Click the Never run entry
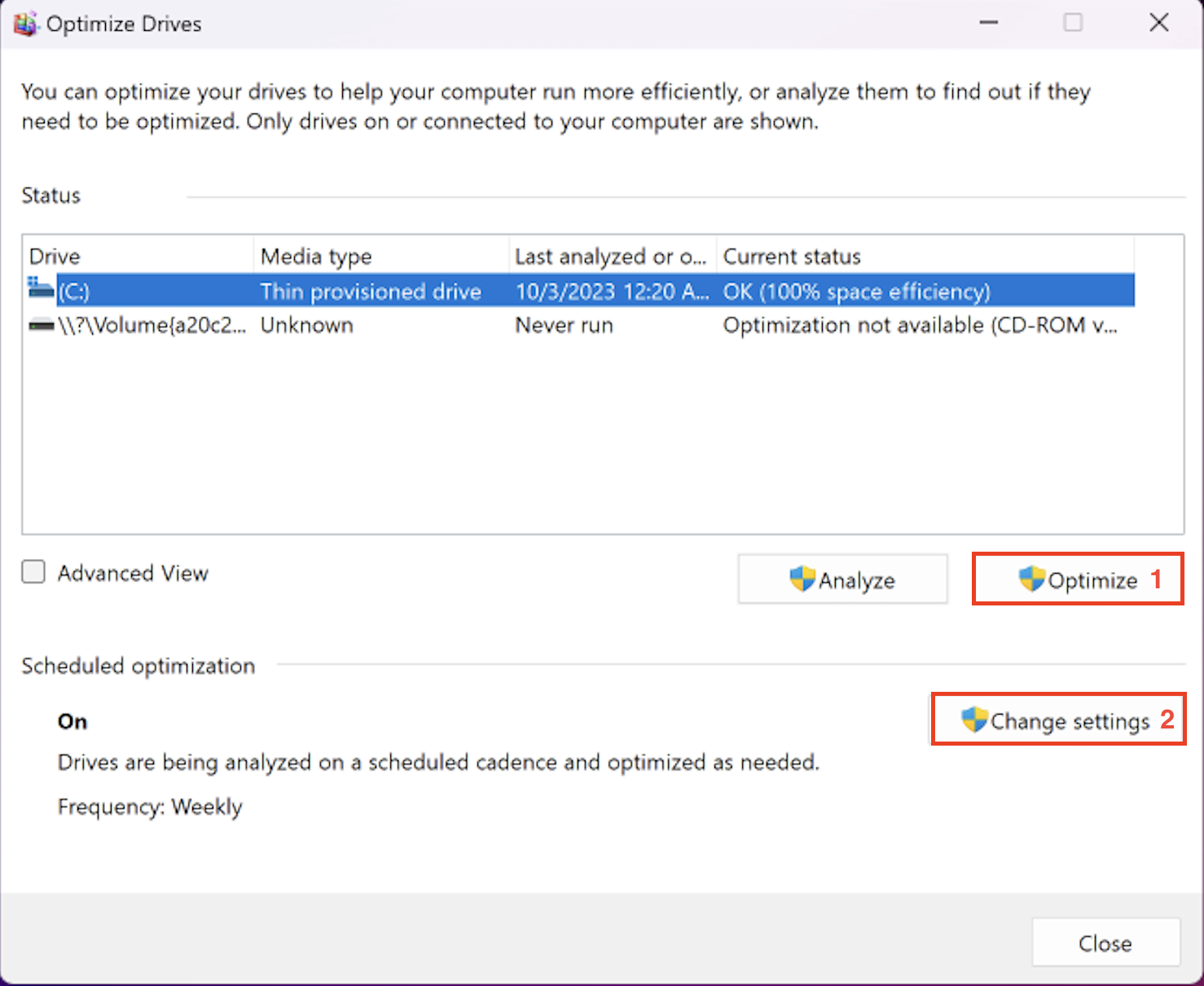This screenshot has width=1204, height=986. 564,325
